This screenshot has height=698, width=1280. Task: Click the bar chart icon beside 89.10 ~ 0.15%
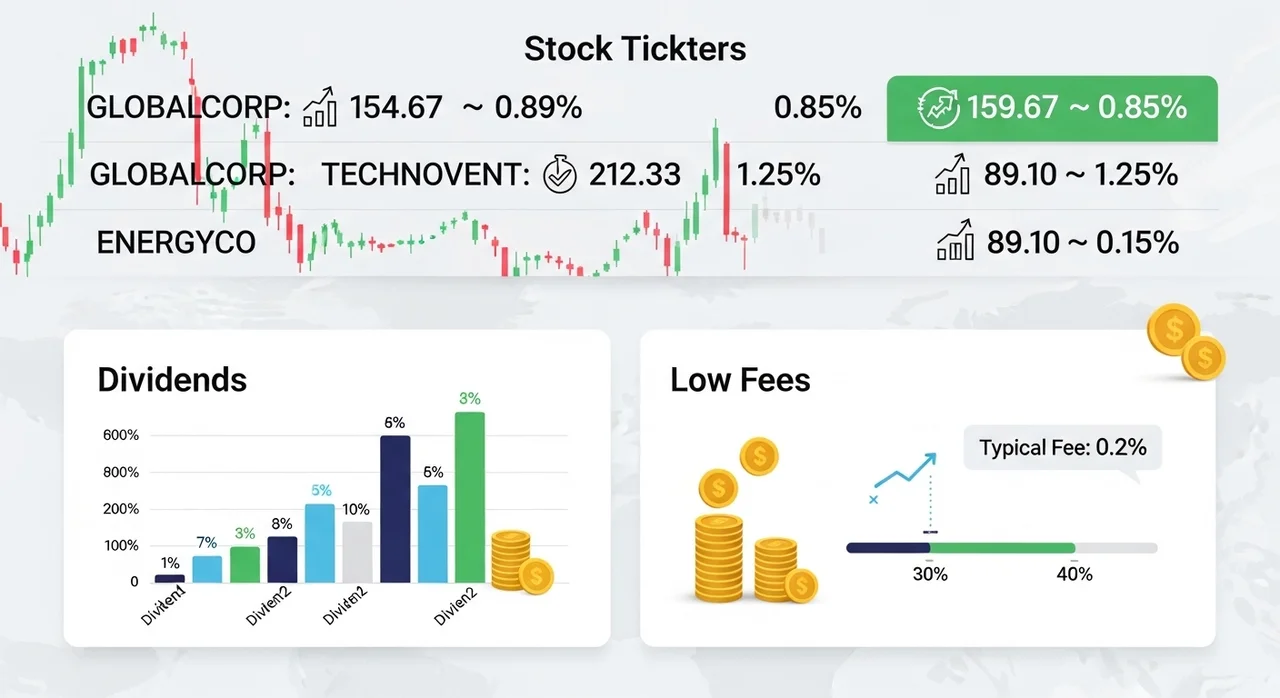pyautogui.click(x=955, y=241)
